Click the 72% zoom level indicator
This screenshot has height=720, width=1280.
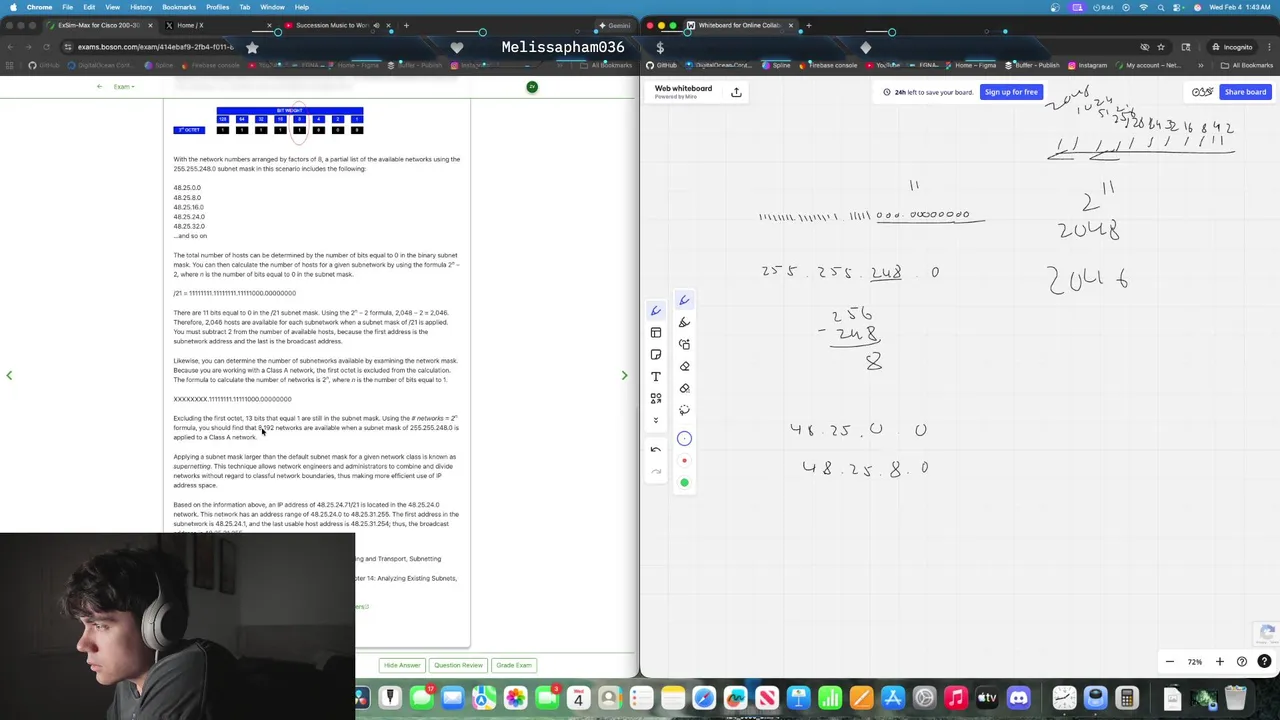(x=1194, y=662)
